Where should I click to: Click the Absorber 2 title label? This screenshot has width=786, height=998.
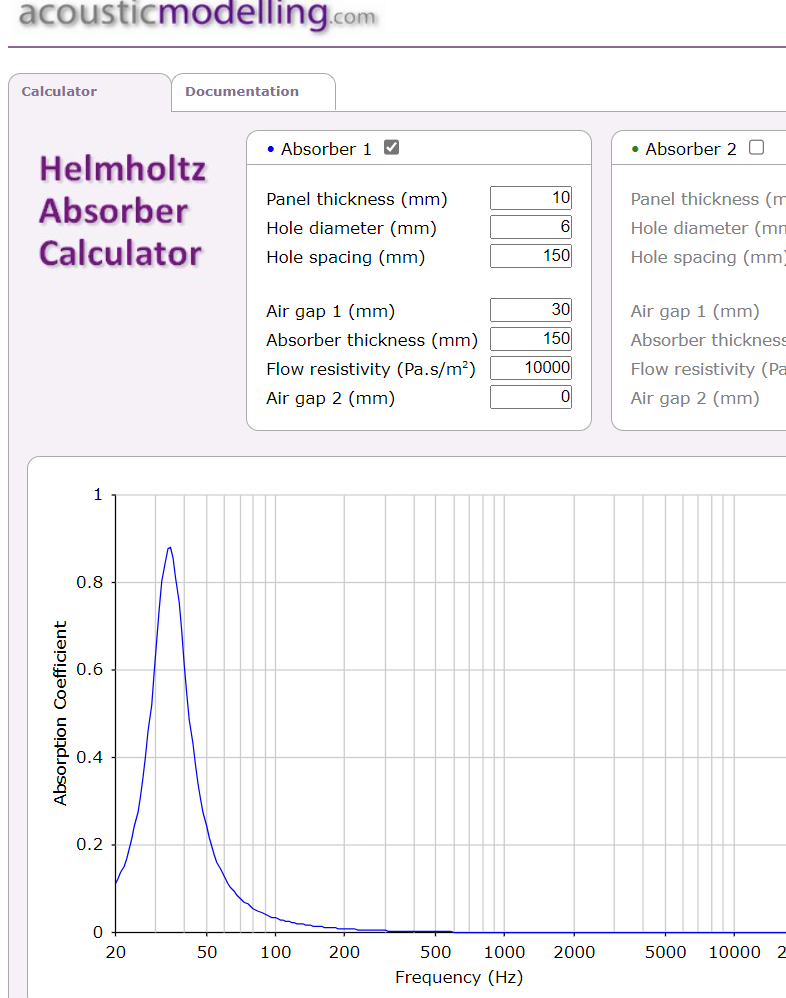click(x=691, y=149)
